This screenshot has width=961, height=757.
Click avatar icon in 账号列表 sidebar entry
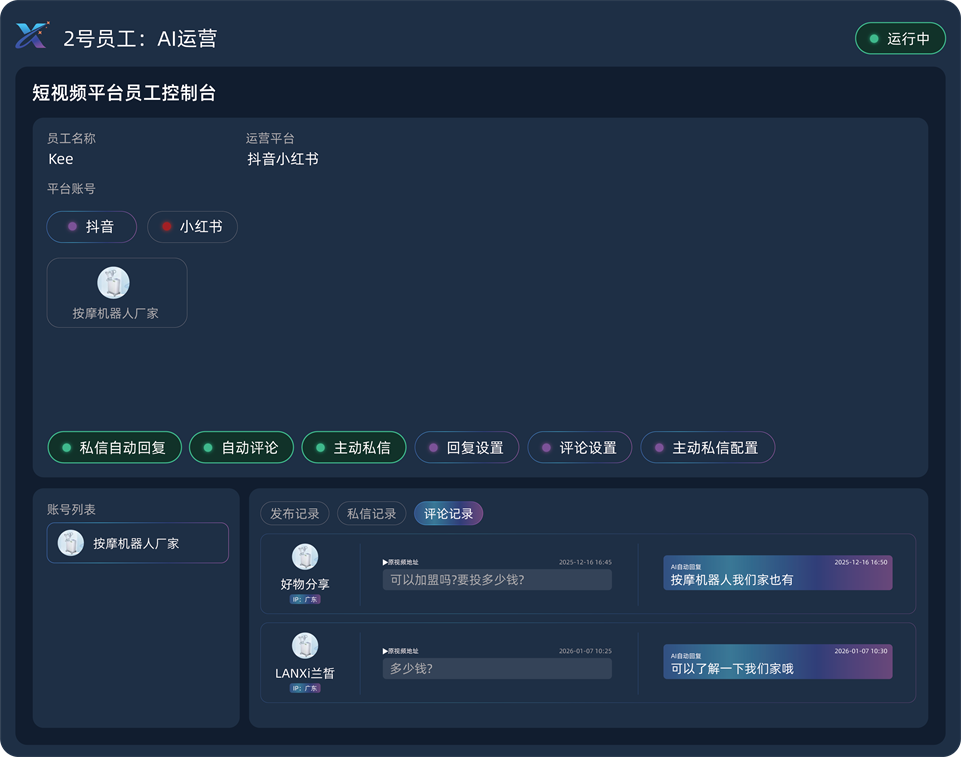pos(71,543)
